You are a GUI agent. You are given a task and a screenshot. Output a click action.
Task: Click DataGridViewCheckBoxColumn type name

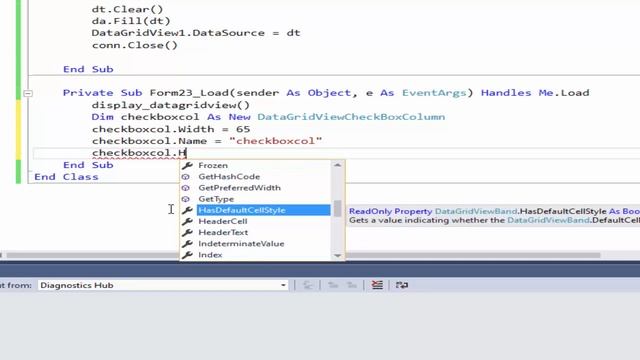click(351, 117)
